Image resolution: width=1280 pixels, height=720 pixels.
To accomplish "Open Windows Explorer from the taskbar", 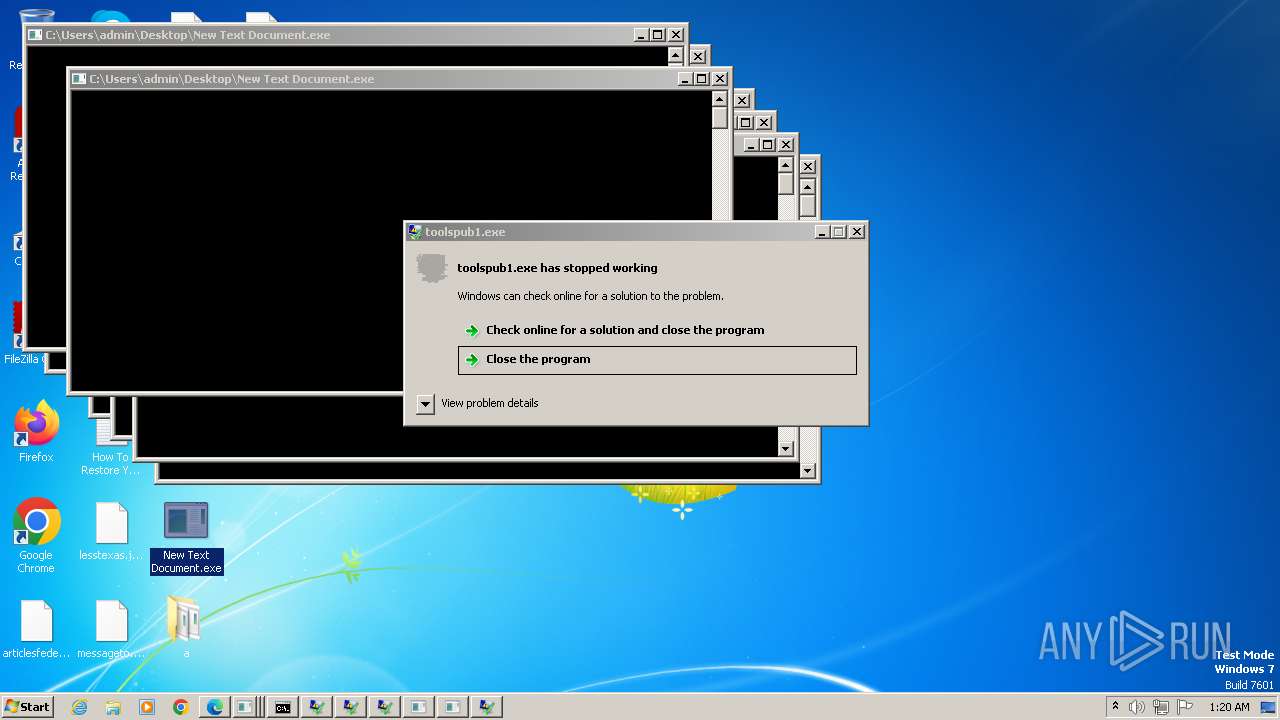I will [113, 707].
